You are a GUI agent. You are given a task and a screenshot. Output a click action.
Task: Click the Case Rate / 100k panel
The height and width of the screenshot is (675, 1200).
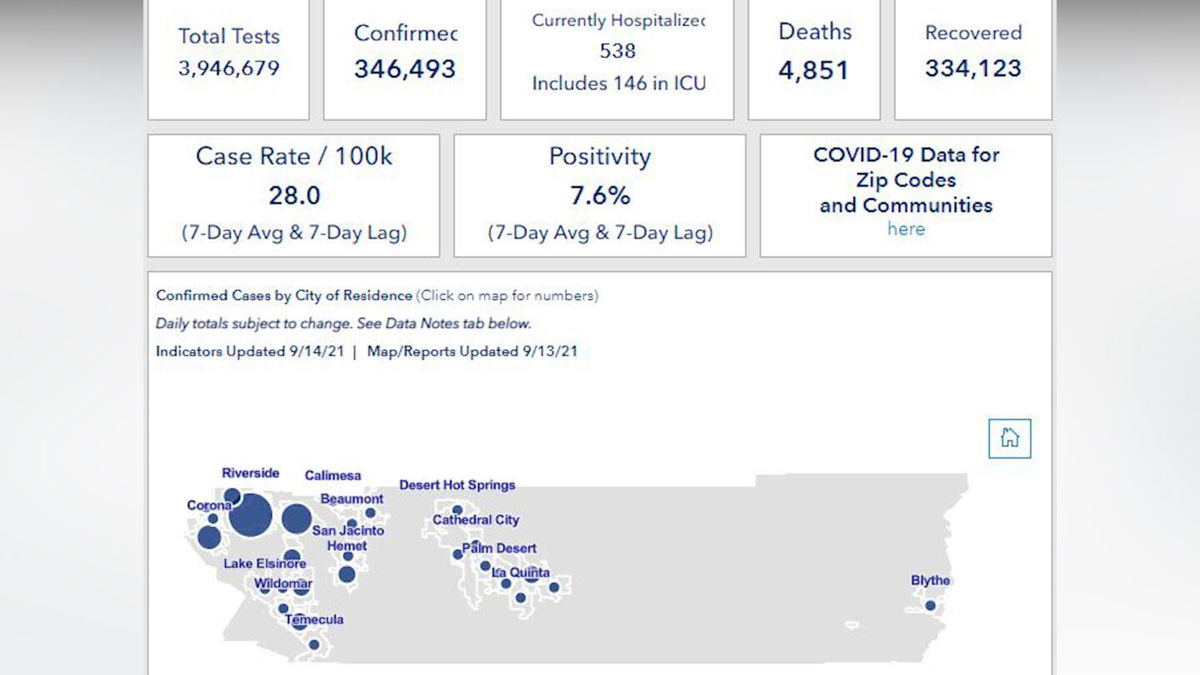pos(294,195)
